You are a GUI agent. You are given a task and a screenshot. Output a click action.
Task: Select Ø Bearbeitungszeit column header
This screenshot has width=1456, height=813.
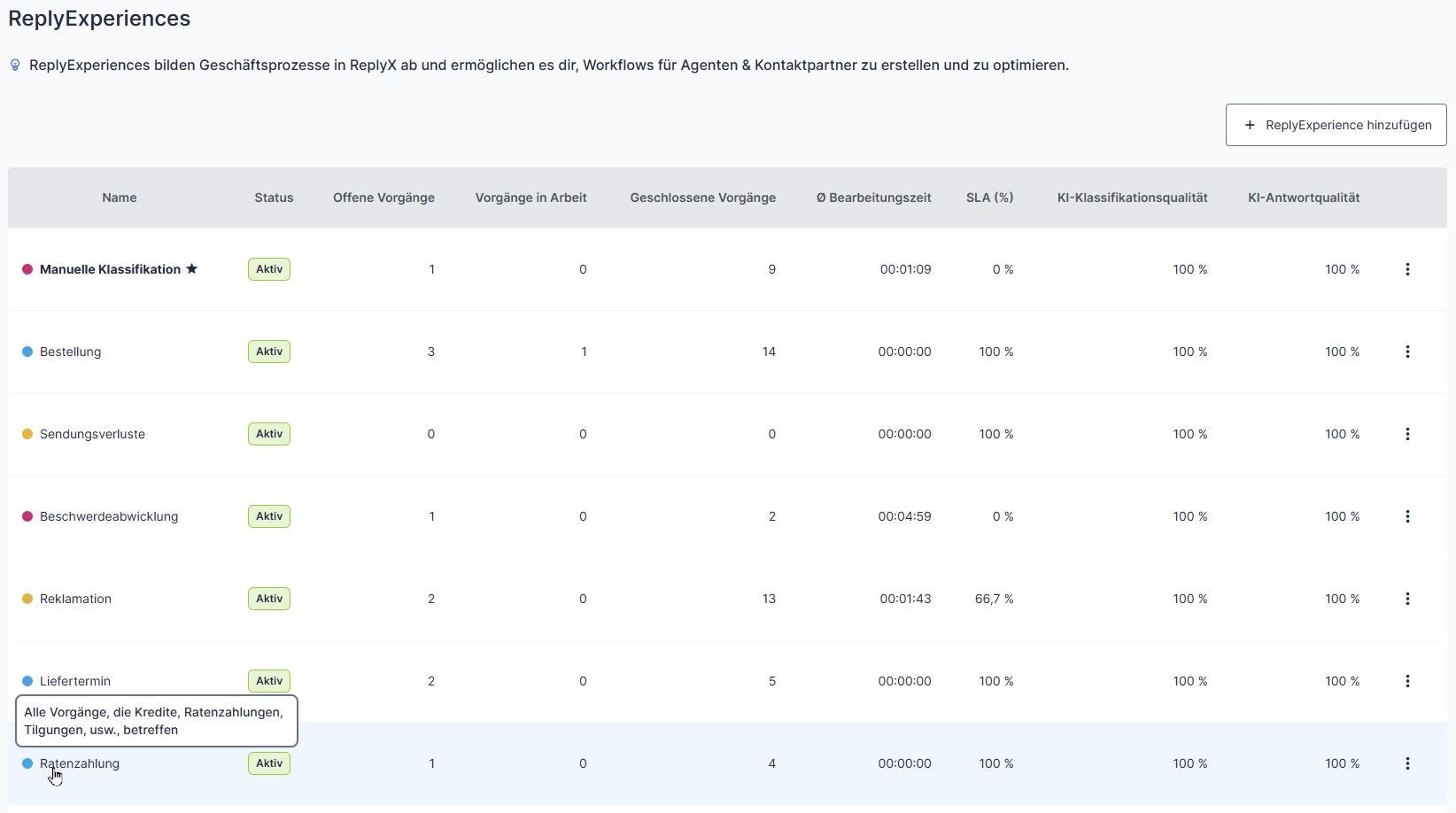point(873,197)
